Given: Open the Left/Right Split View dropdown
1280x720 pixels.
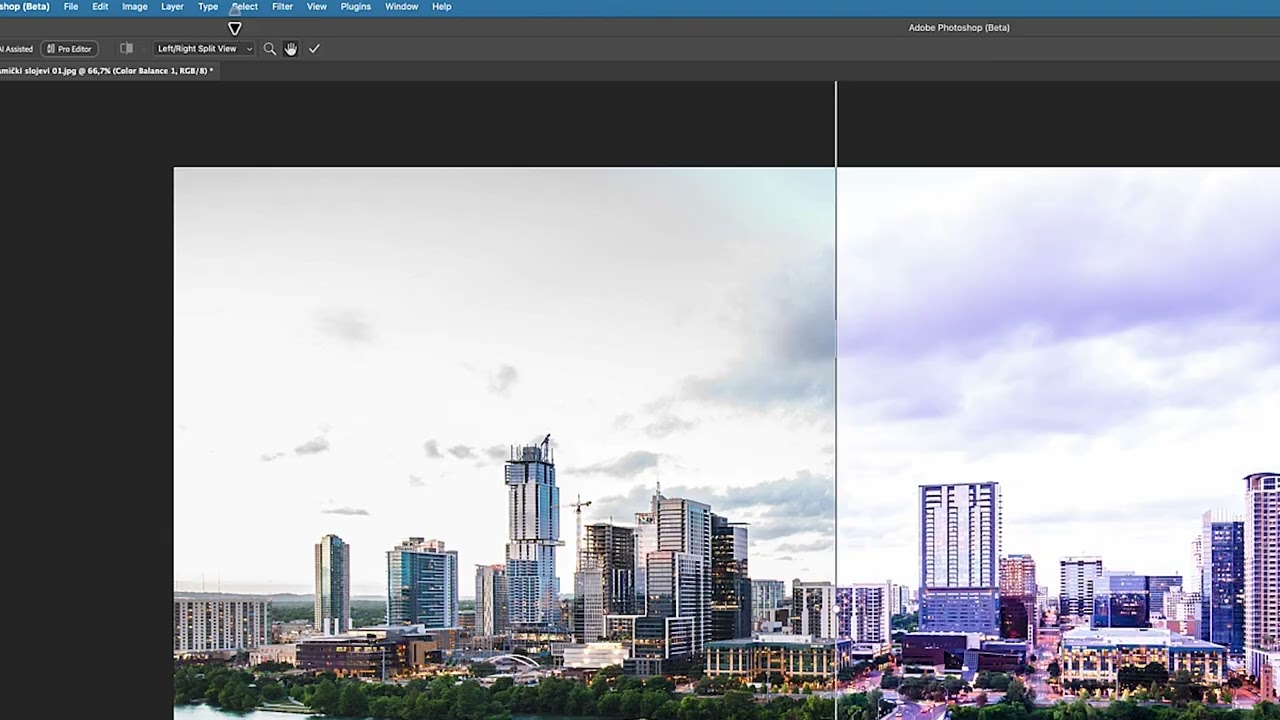Looking at the screenshot, I should [x=205, y=48].
